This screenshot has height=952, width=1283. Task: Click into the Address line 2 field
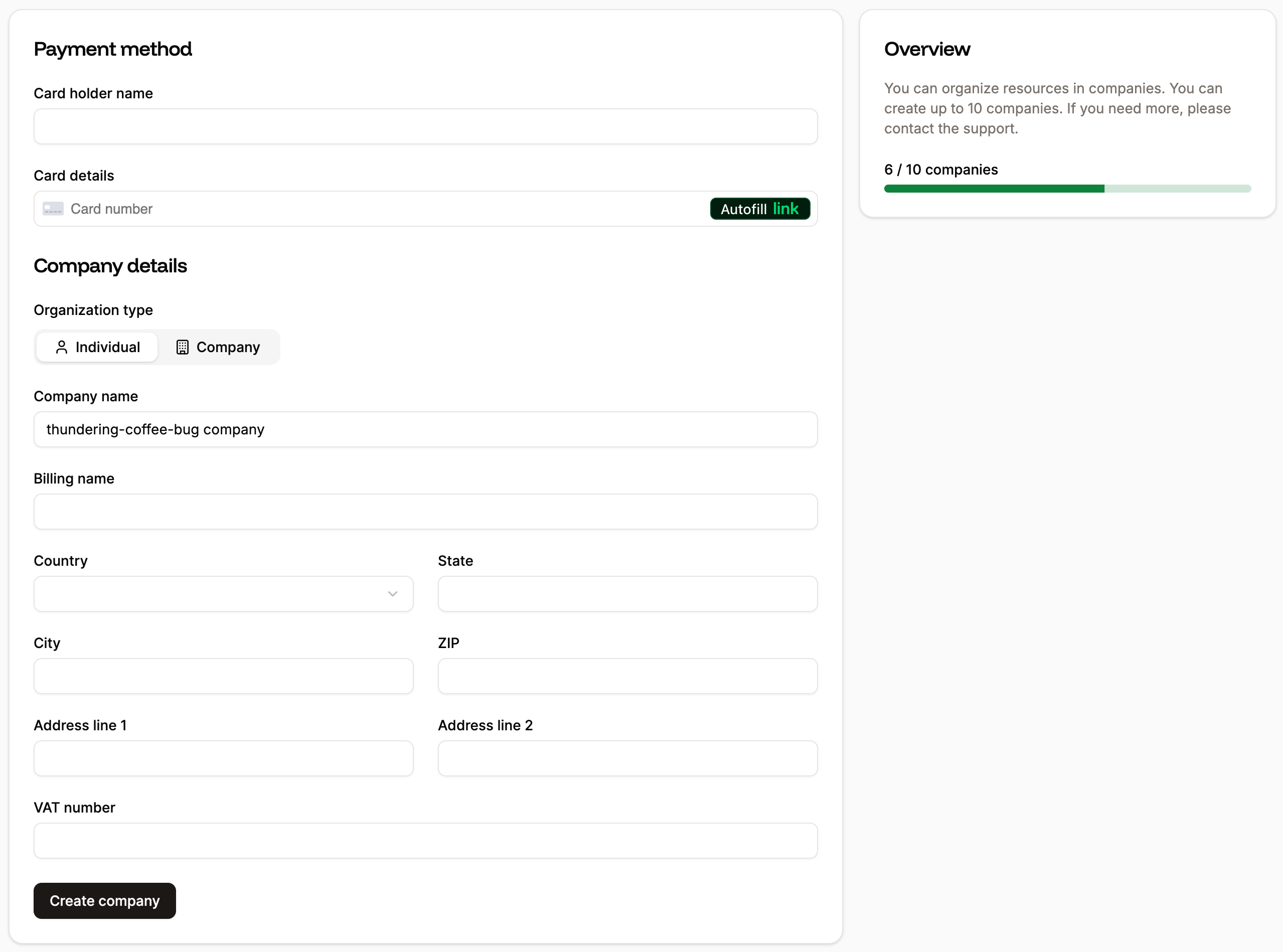[x=627, y=758]
